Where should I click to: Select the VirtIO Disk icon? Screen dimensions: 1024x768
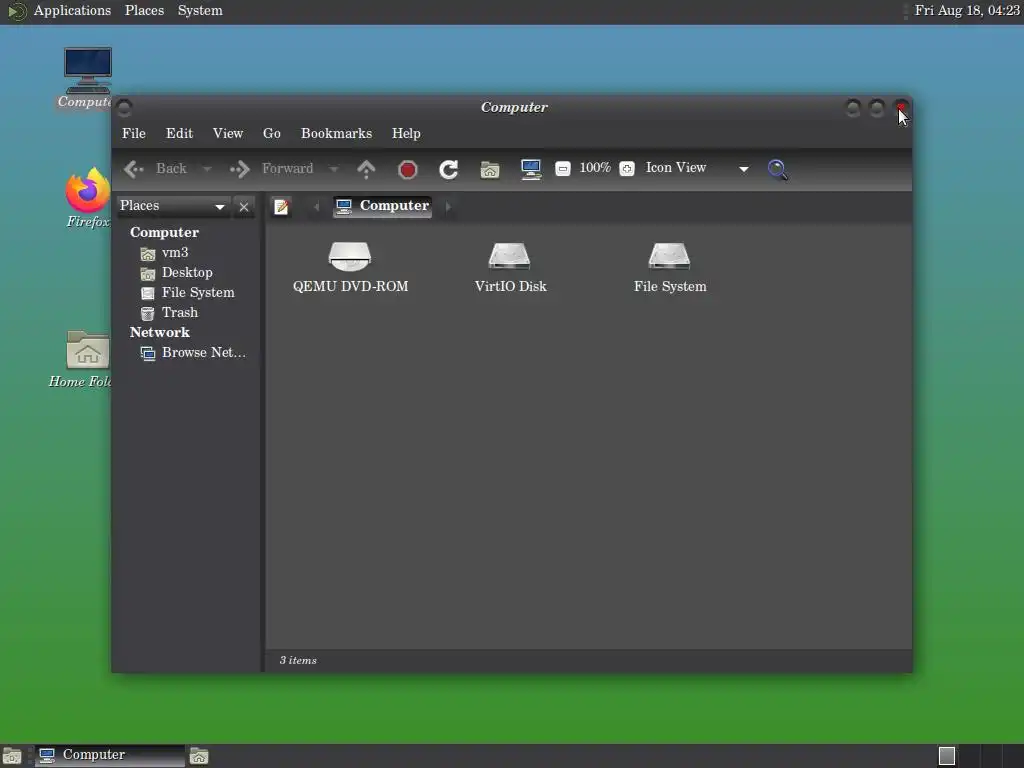tap(510, 266)
